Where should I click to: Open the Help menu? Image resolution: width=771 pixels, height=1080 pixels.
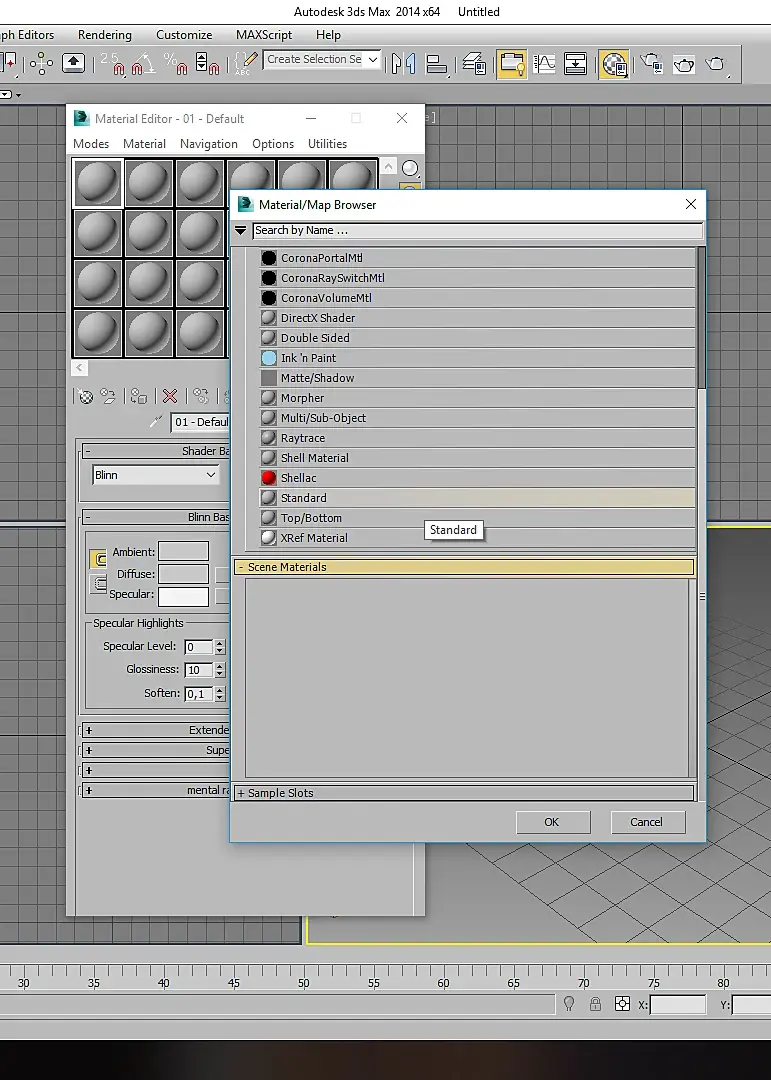[x=328, y=34]
